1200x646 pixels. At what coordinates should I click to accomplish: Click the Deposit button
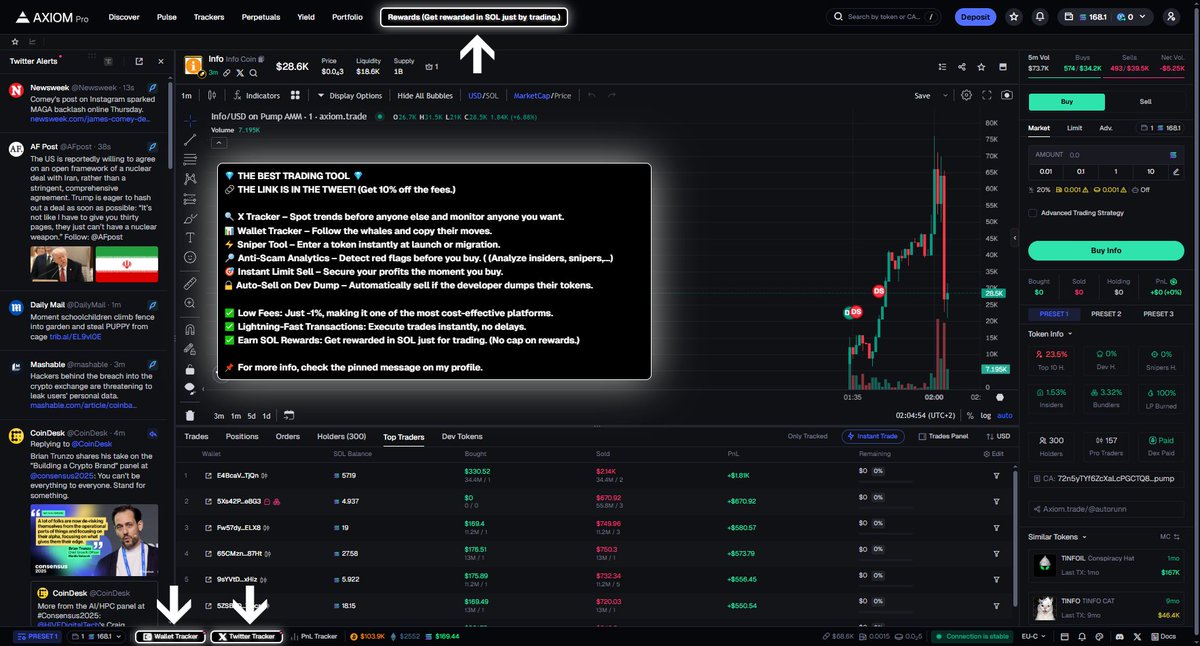point(973,17)
